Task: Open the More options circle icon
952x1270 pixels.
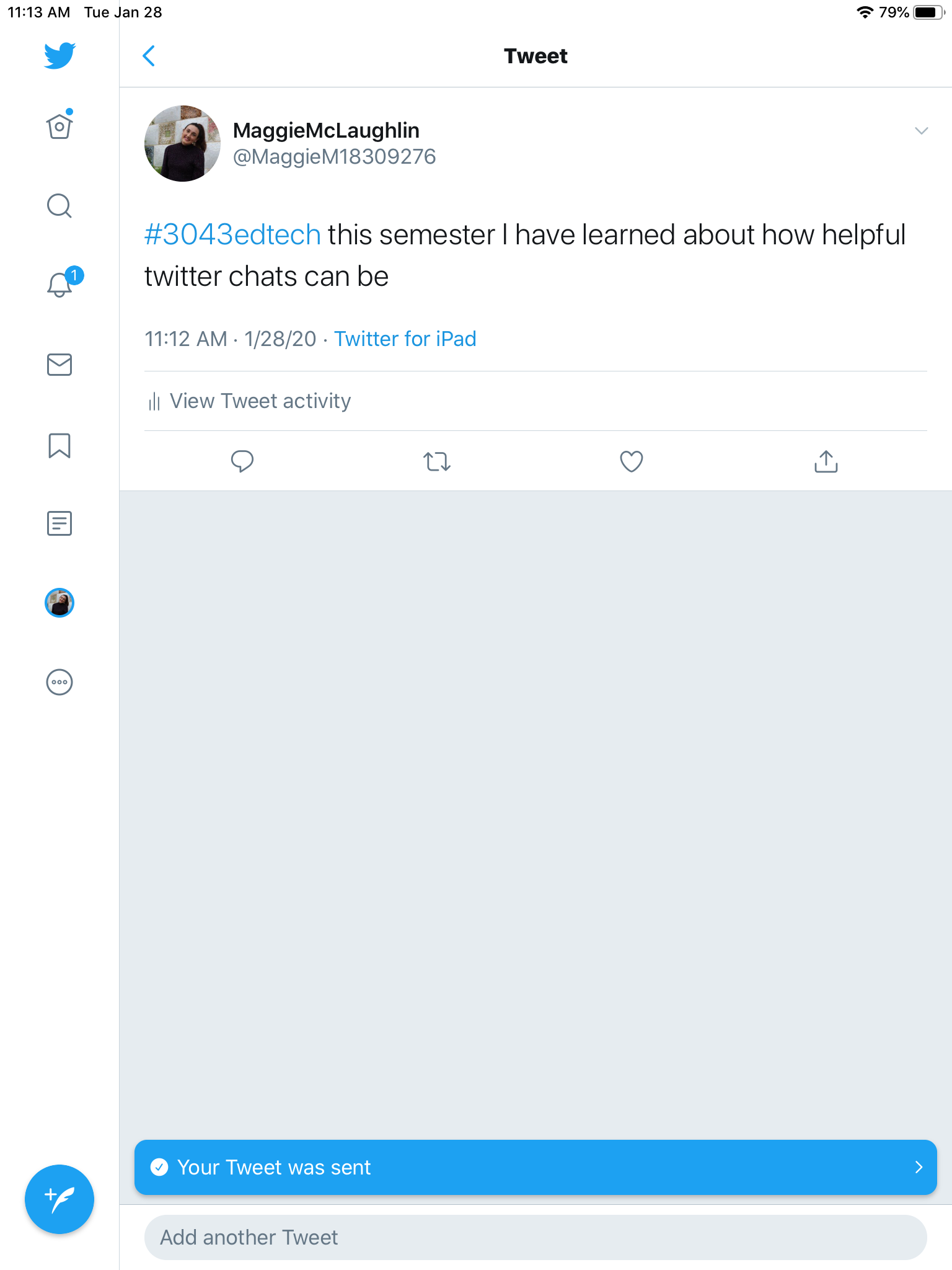Action: (x=59, y=682)
